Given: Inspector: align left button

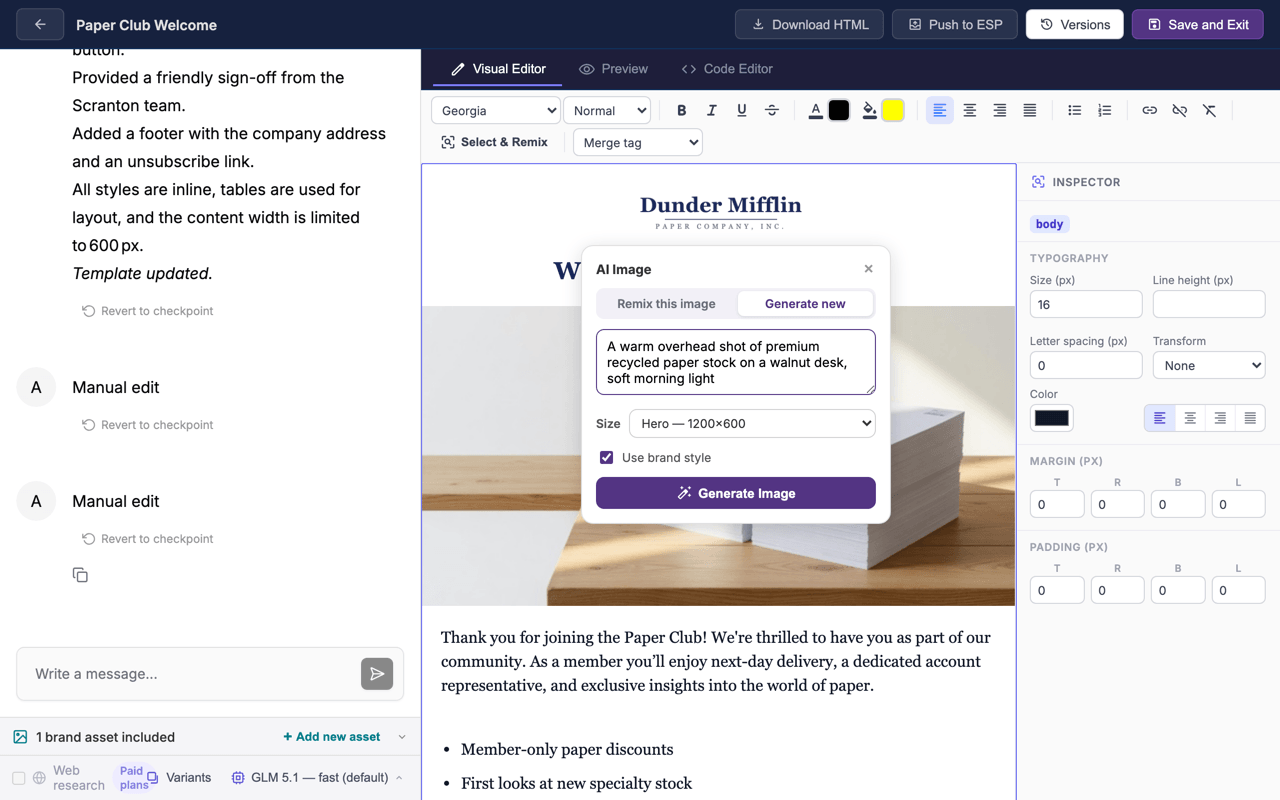Looking at the screenshot, I should tap(1160, 418).
